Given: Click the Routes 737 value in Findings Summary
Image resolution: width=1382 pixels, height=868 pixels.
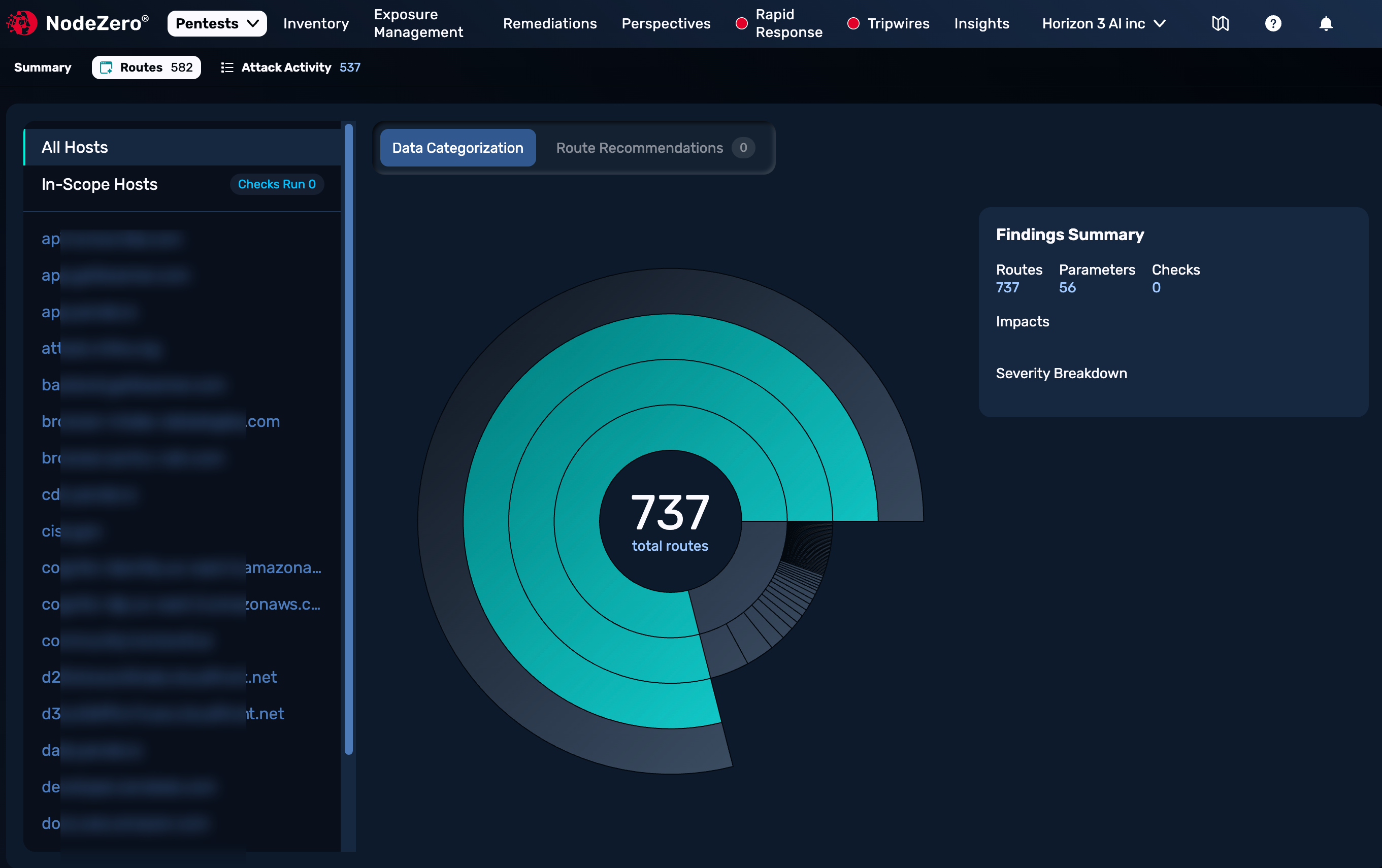Looking at the screenshot, I should pyautogui.click(x=1008, y=287).
